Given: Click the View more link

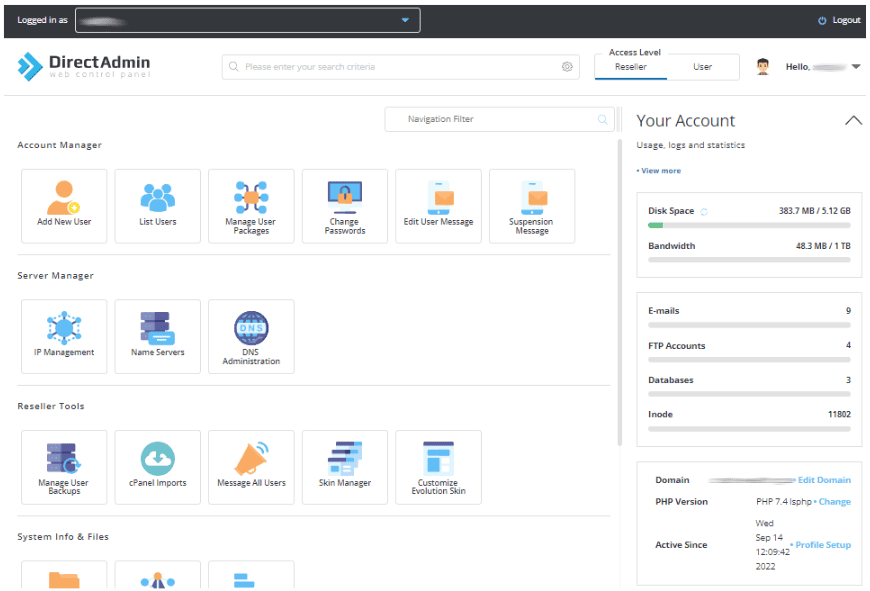Looking at the screenshot, I should pos(661,171).
